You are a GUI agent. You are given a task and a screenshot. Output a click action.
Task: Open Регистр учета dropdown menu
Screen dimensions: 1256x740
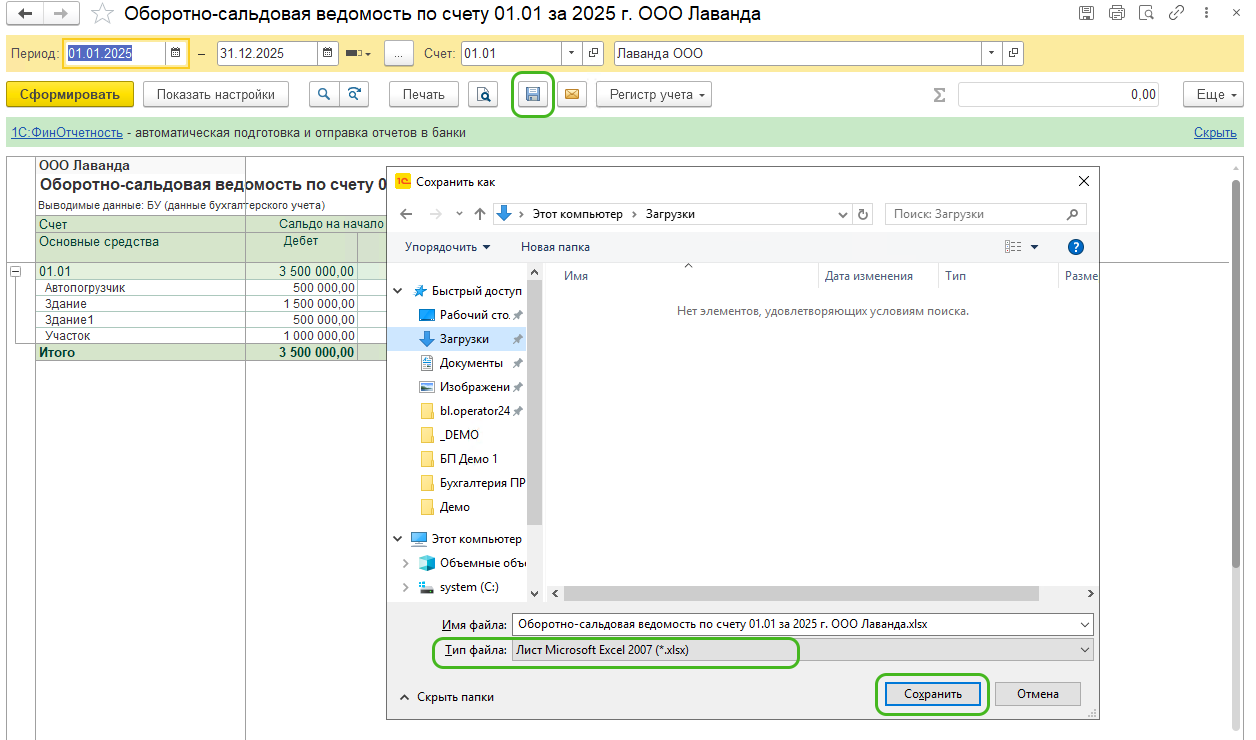654,95
